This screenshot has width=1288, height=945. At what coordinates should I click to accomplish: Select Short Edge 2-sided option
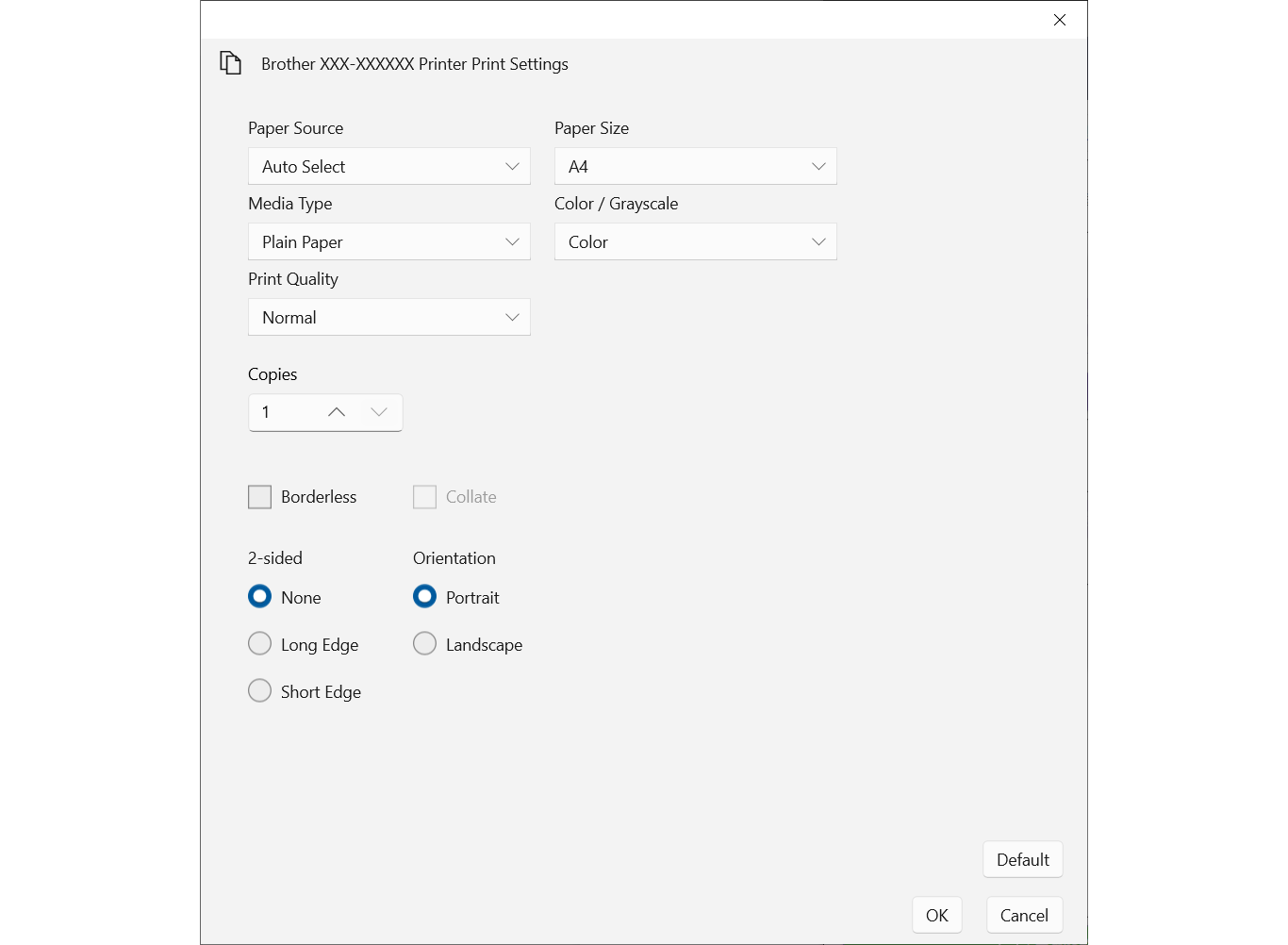[260, 691]
